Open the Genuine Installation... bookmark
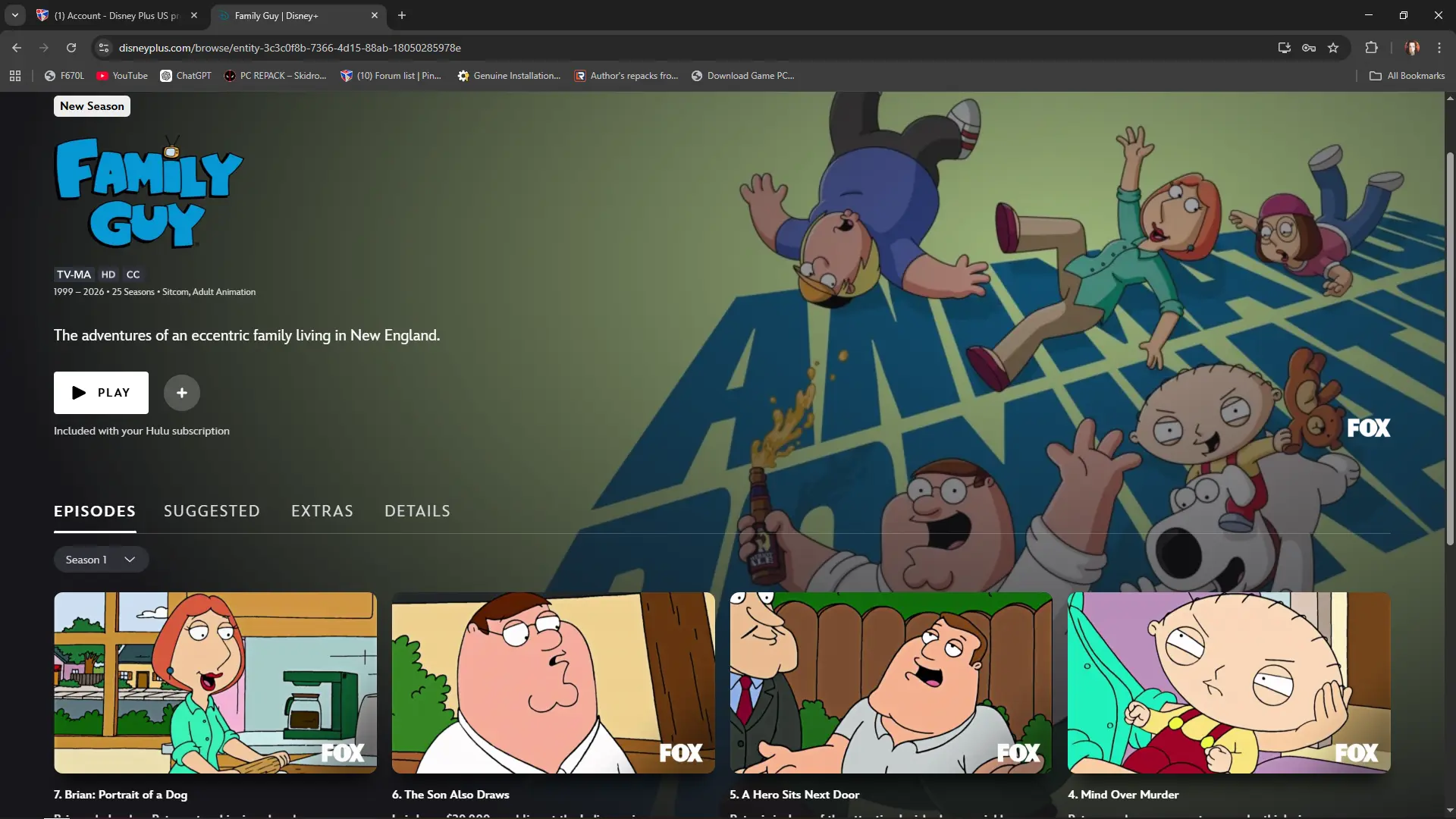1456x819 pixels. [509, 76]
